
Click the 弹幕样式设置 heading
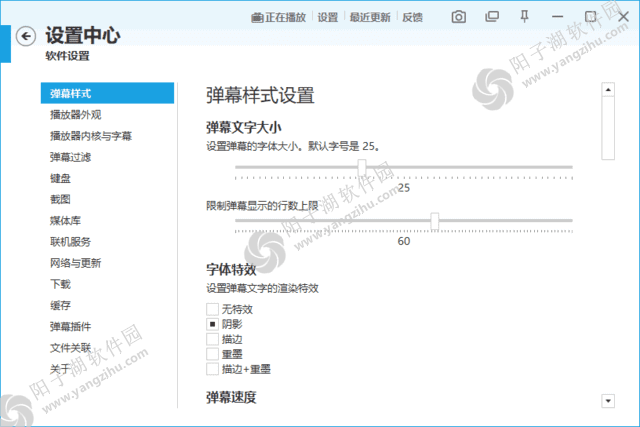point(260,96)
